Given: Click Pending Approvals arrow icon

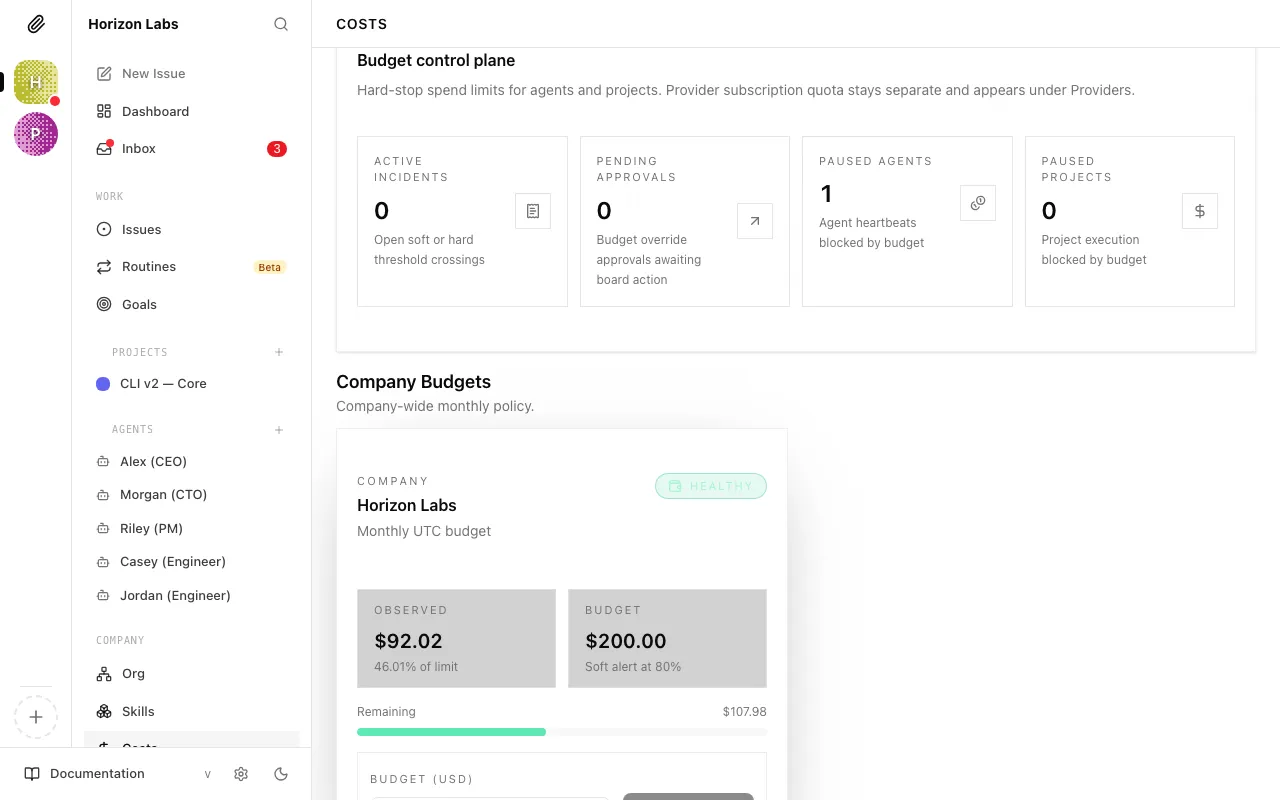Looking at the screenshot, I should (755, 221).
